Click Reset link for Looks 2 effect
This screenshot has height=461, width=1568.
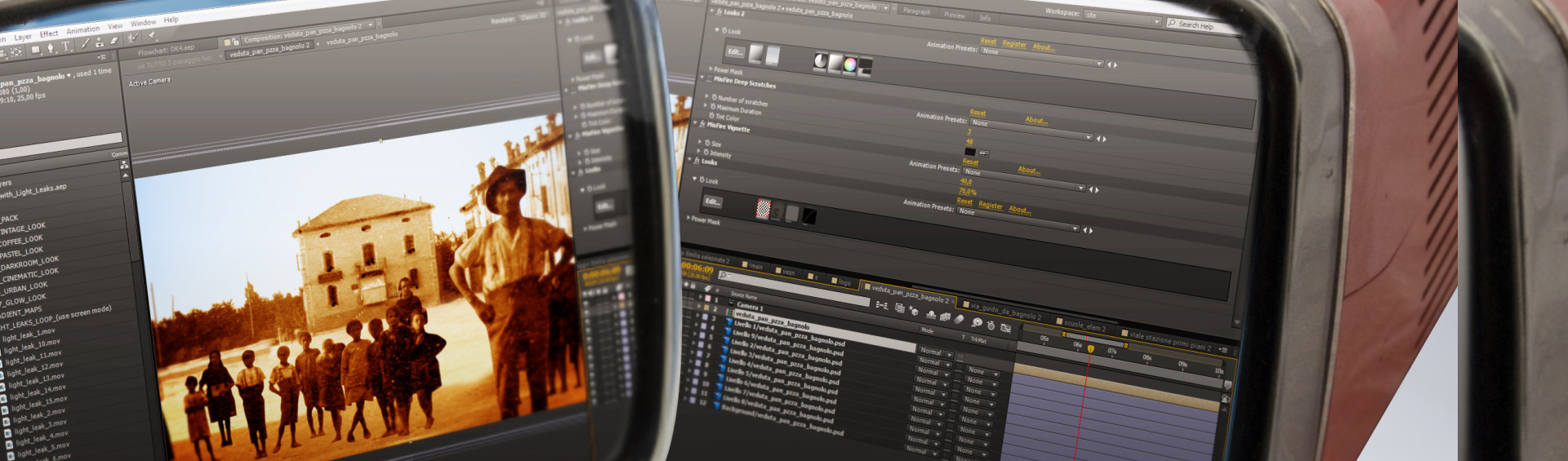pos(987,42)
